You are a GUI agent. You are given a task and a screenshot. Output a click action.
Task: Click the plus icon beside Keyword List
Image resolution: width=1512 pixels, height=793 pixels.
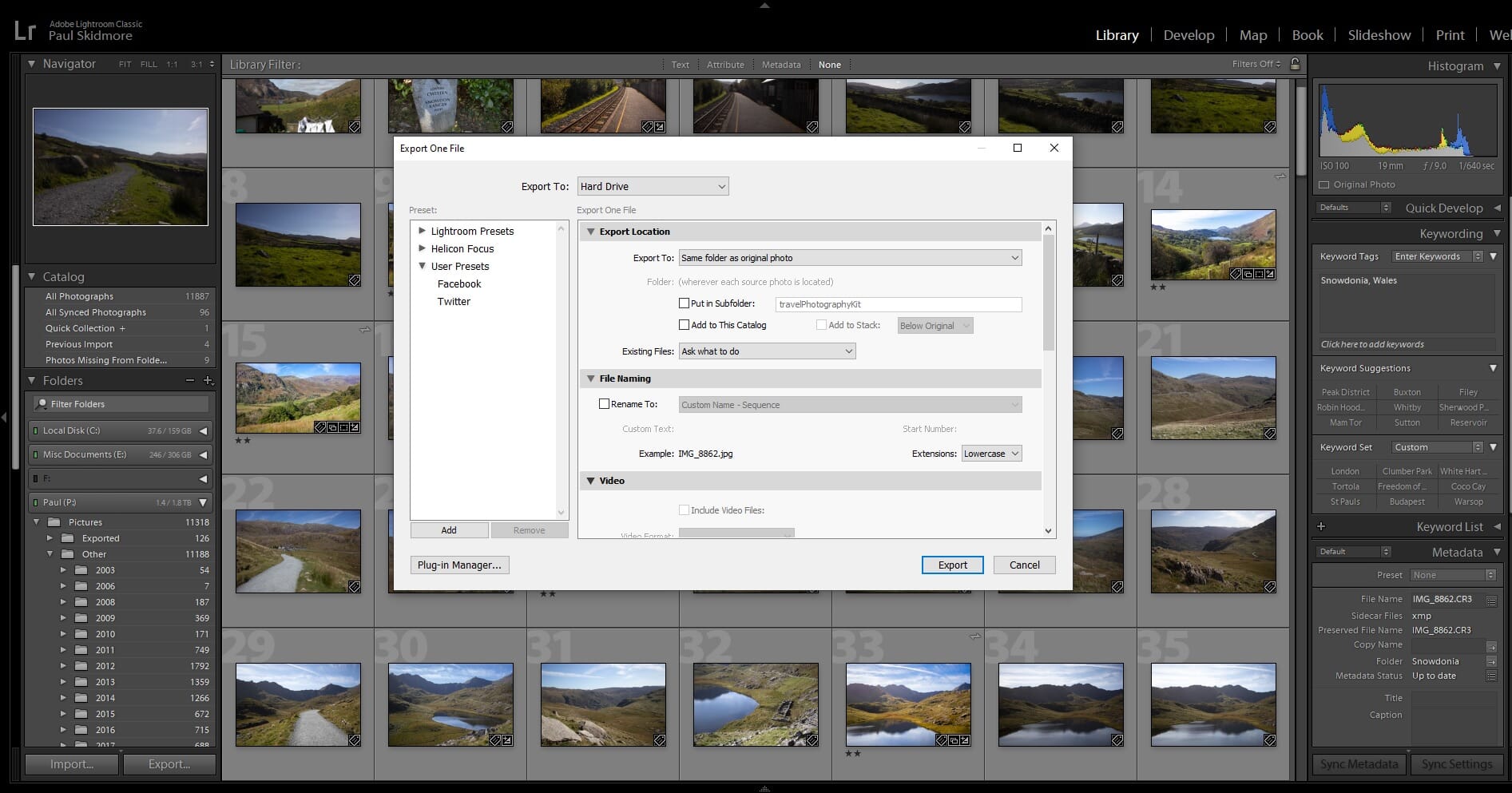(1321, 526)
